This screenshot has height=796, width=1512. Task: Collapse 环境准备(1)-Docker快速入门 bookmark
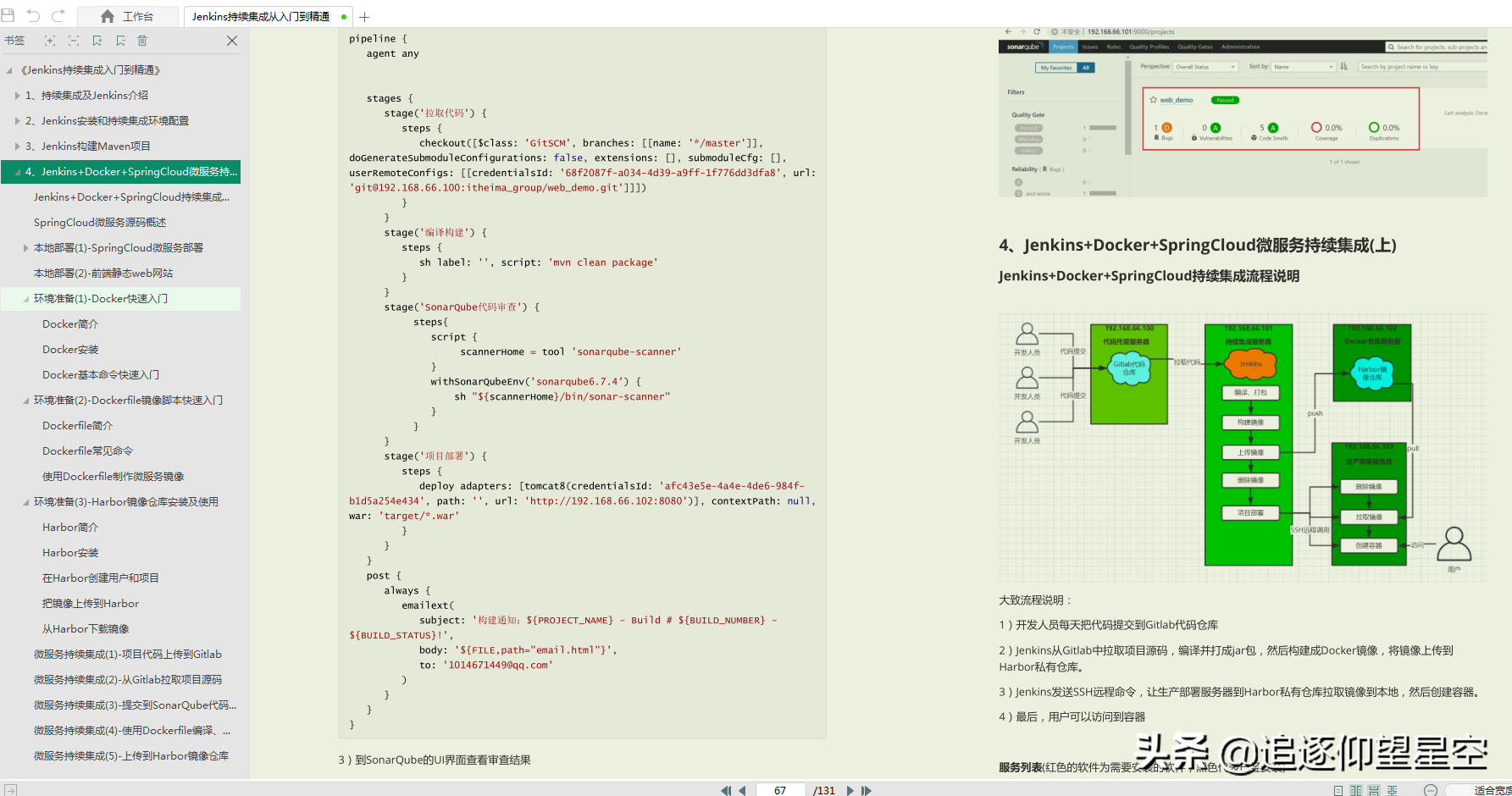pyautogui.click(x=26, y=299)
